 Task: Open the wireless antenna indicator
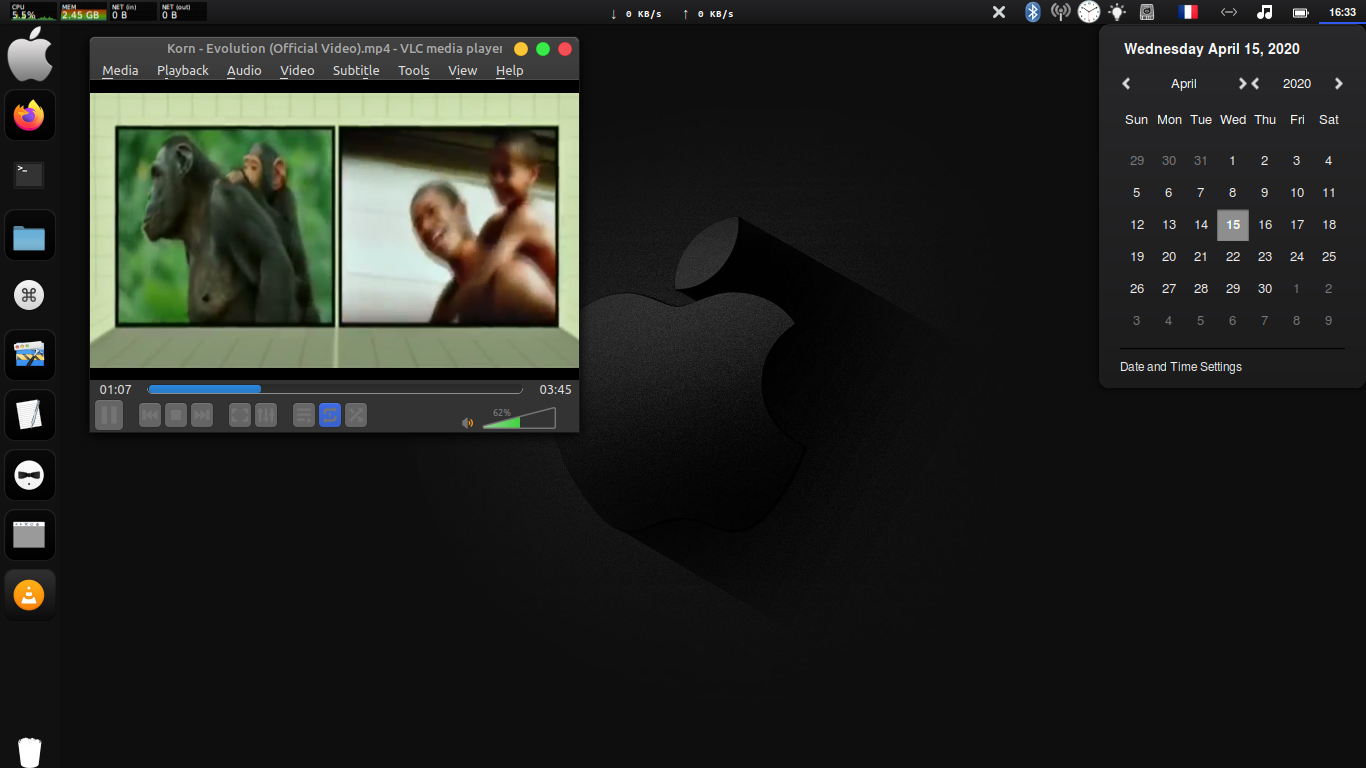(x=1061, y=12)
